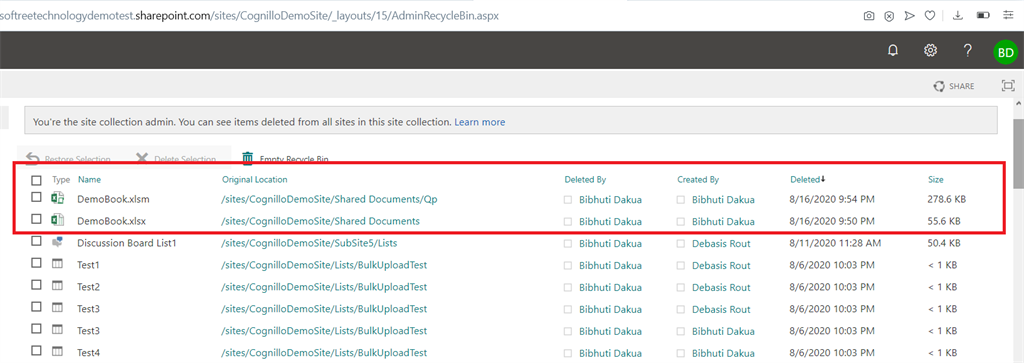
Task: Click Empty Recycle Bin
Action: tap(285, 159)
